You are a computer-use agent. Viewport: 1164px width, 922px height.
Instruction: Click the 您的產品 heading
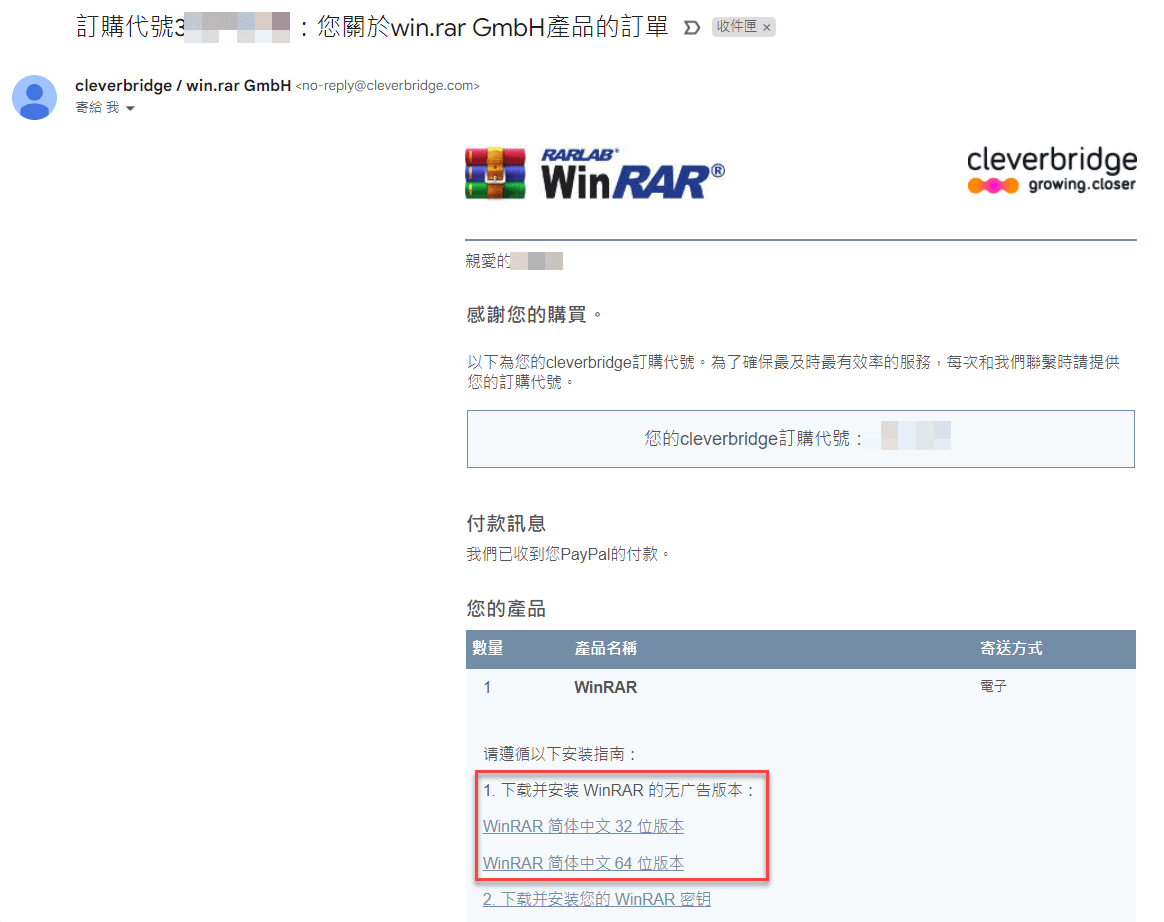[506, 609]
